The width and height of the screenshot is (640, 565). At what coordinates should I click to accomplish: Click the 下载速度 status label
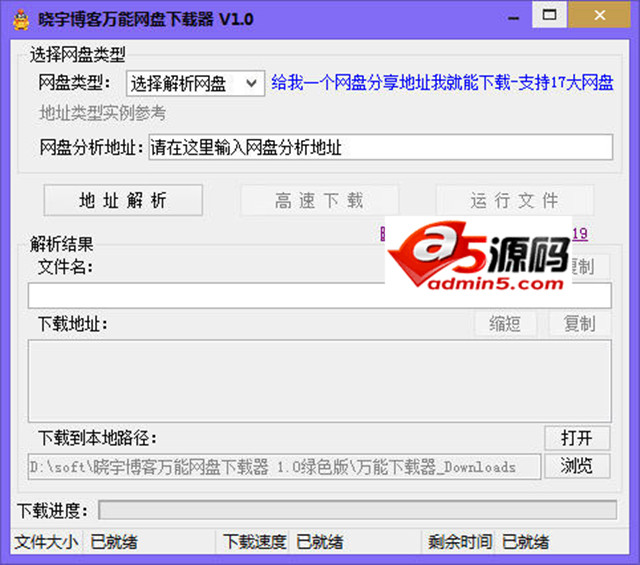[255, 542]
